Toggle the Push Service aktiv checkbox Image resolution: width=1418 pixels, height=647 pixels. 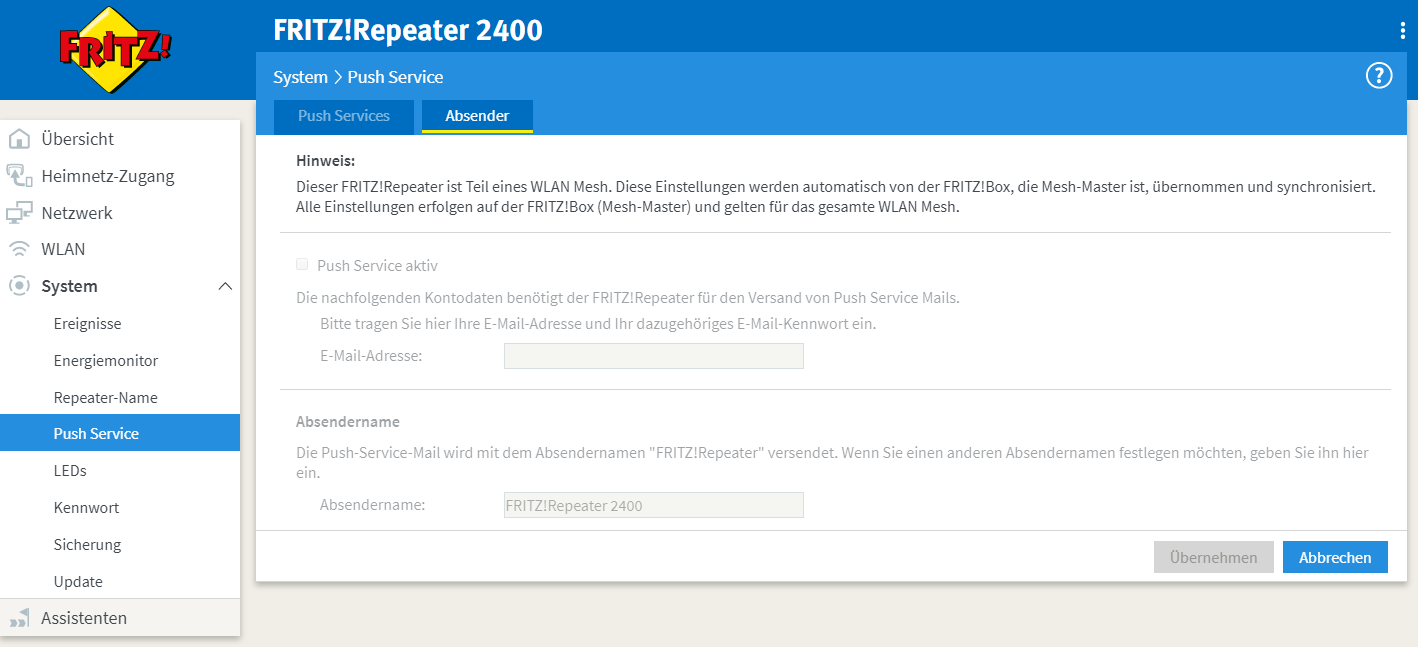click(302, 265)
